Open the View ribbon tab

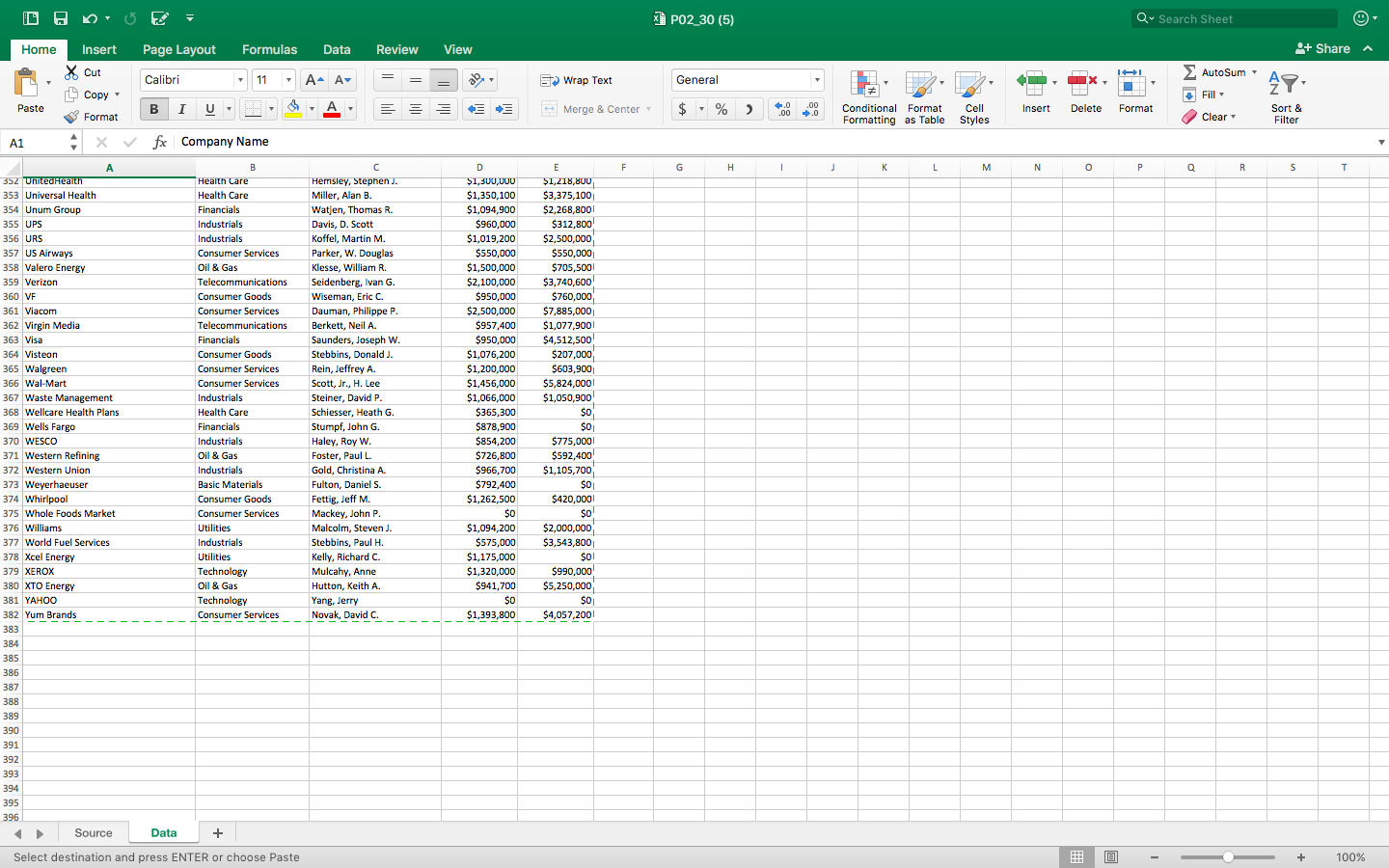click(x=457, y=49)
